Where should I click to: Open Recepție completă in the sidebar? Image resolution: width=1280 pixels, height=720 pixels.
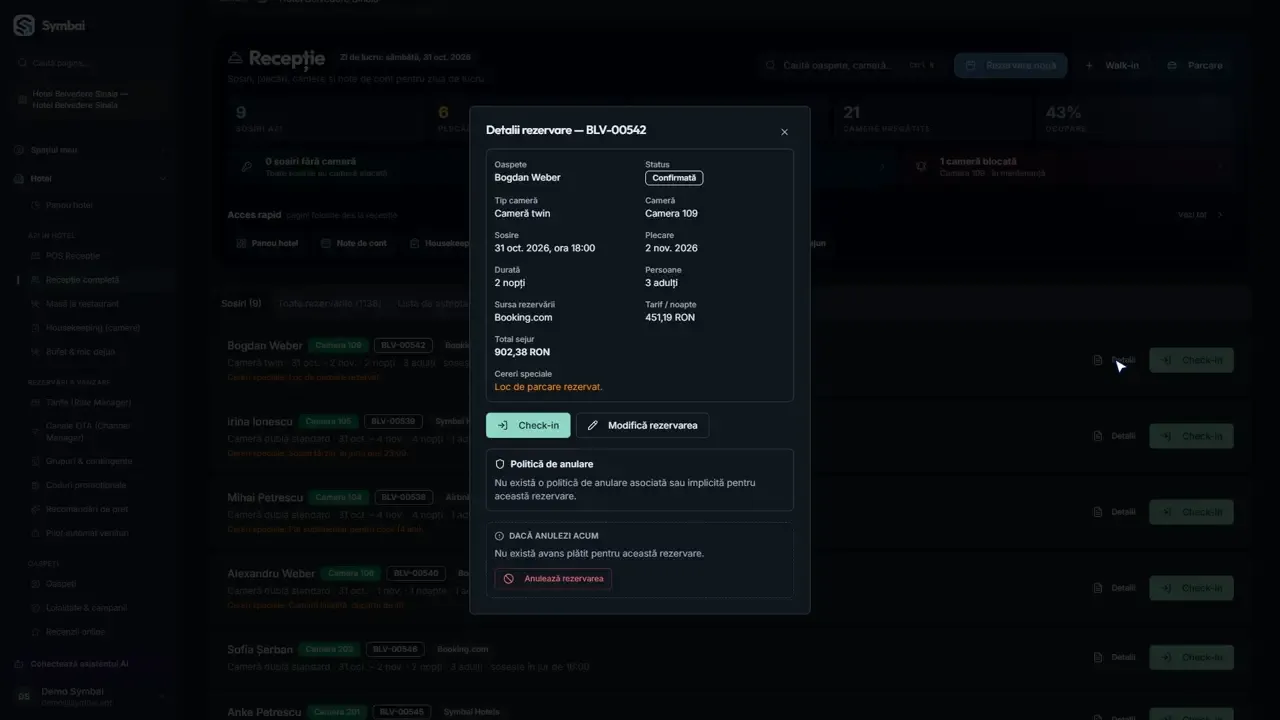click(82, 280)
